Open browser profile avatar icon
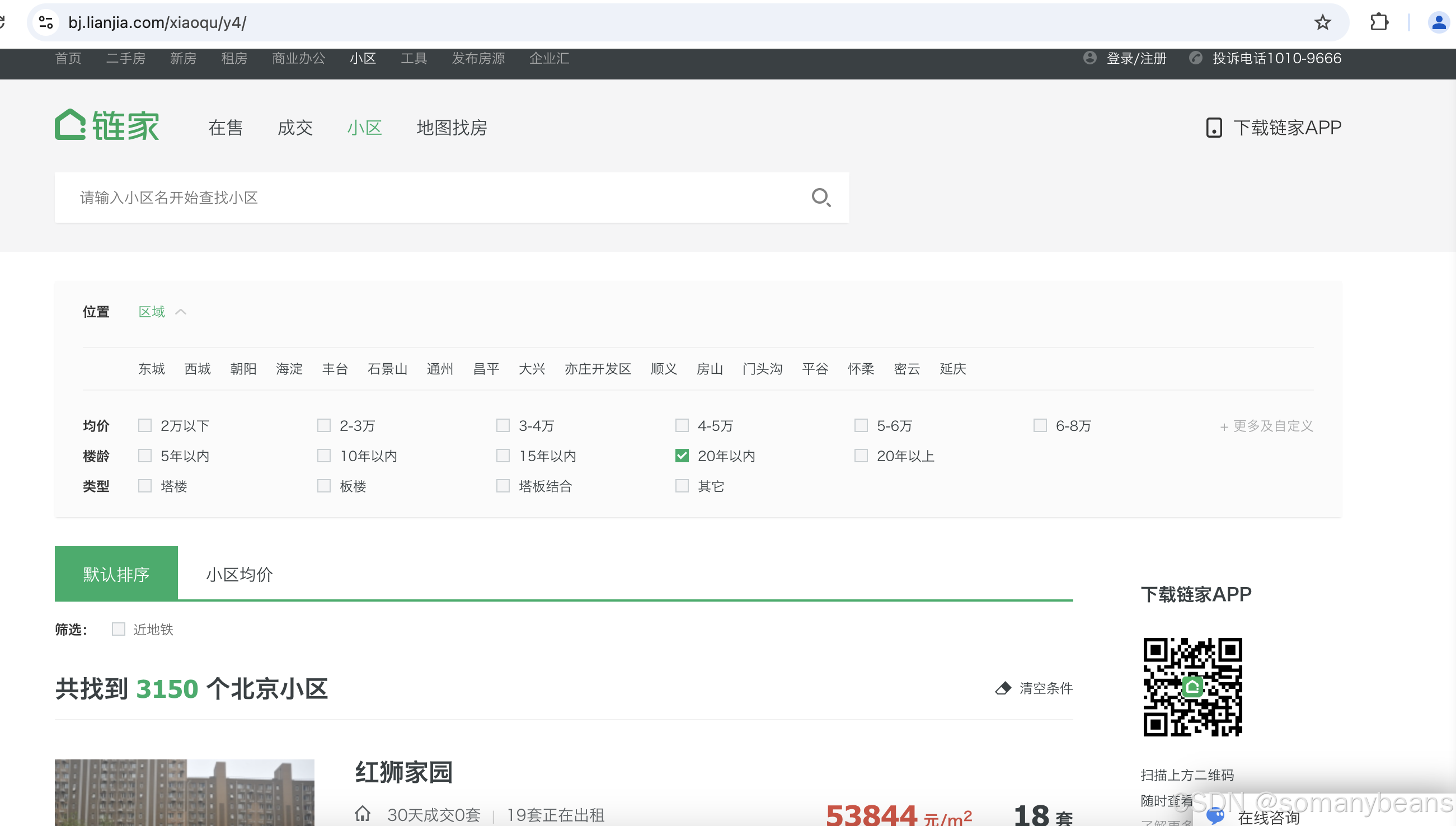Viewport: 1456px width, 826px height. [1438, 23]
